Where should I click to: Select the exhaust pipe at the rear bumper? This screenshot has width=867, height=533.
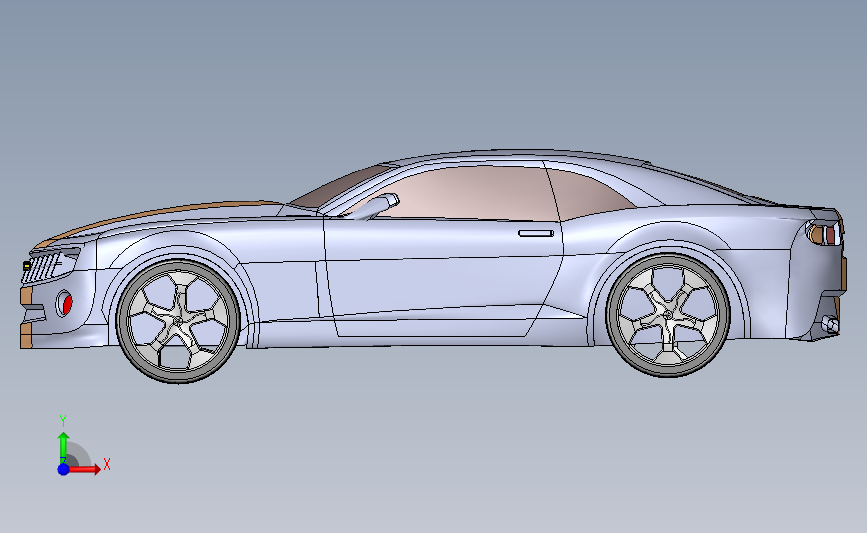click(x=830, y=324)
